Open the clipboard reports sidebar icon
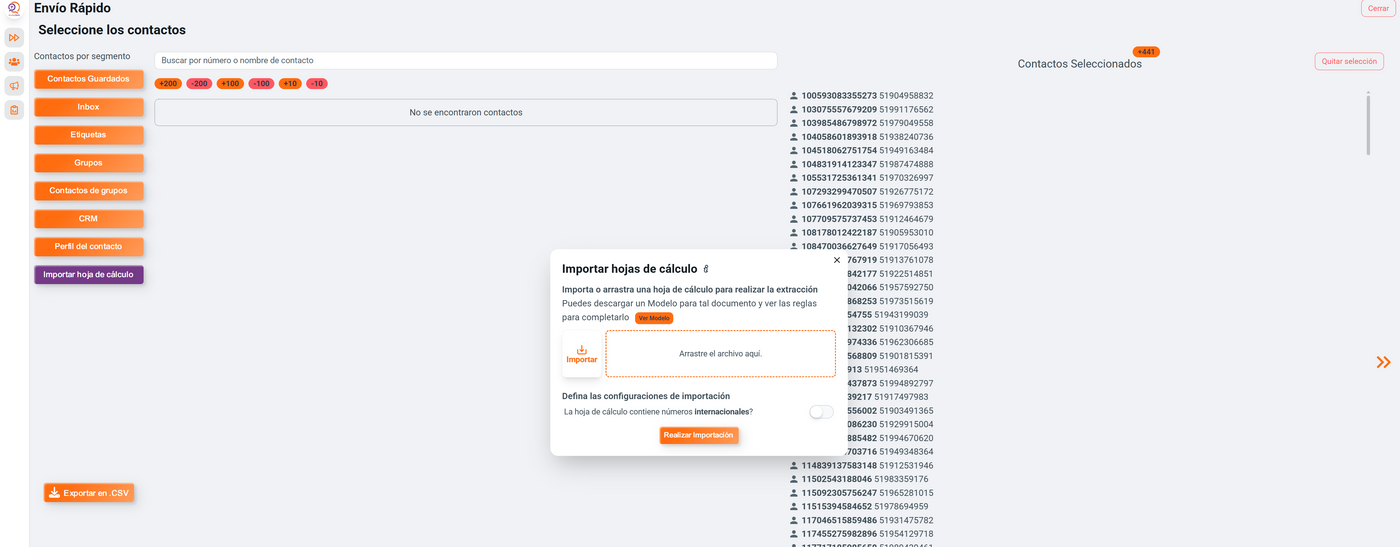Screen dimensions: 1400x547 pyautogui.click(x=14, y=110)
